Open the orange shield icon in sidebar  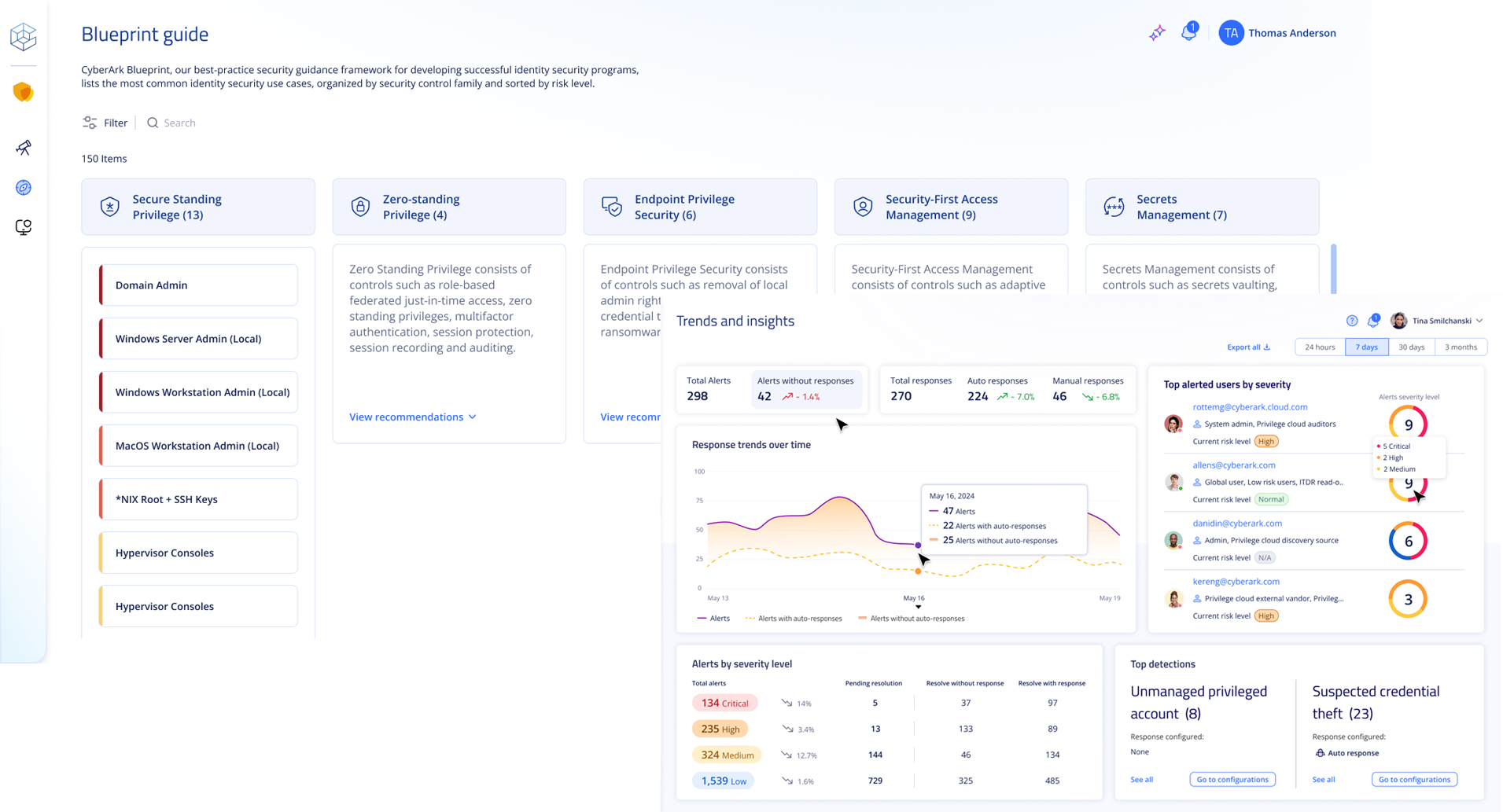(24, 92)
